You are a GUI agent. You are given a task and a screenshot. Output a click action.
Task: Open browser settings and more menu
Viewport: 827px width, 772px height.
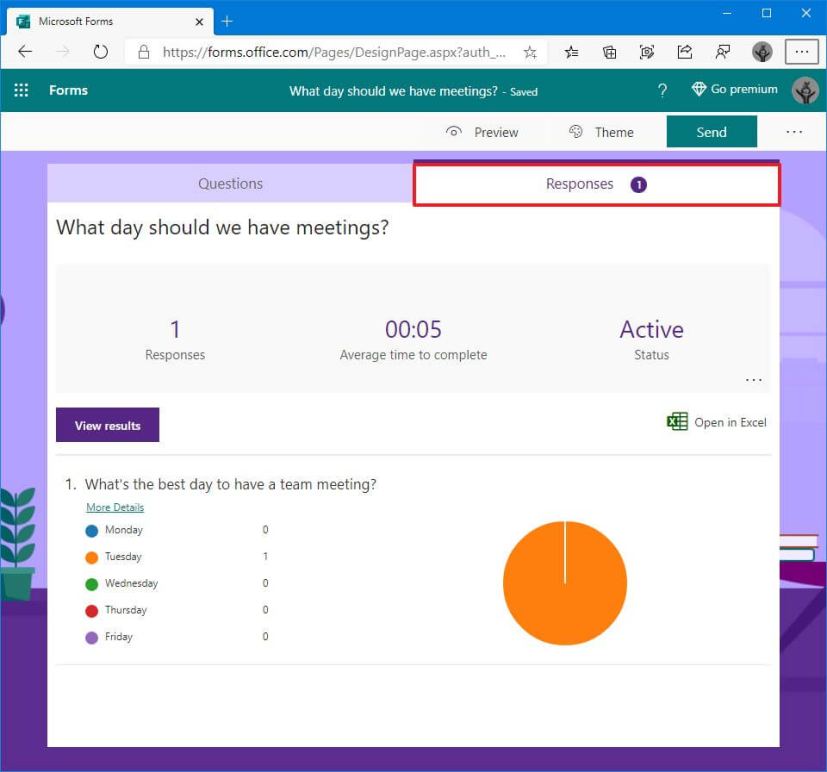click(x=801, y=52)
